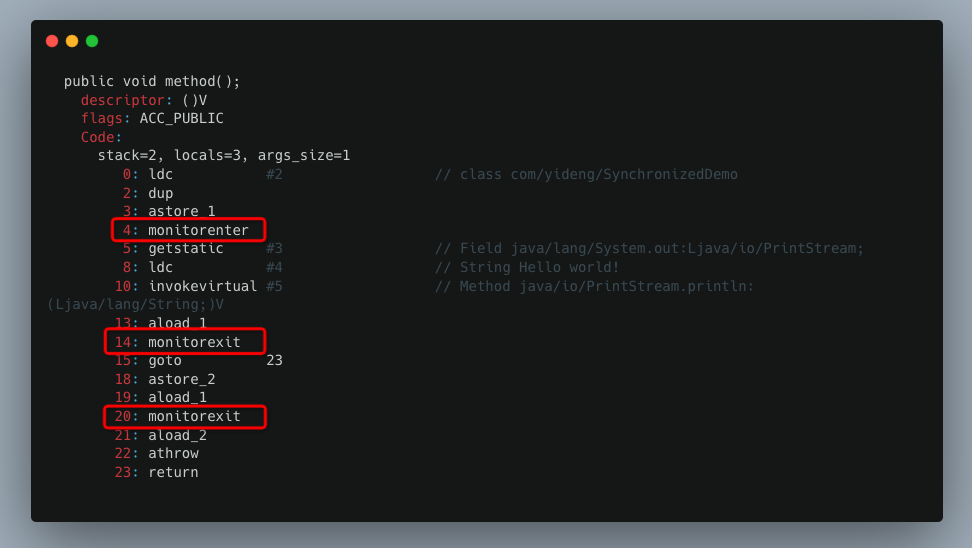Click the boxed monitorexit at line 14
This screenshot has width=972, height=548.
[x=185, y=342]
